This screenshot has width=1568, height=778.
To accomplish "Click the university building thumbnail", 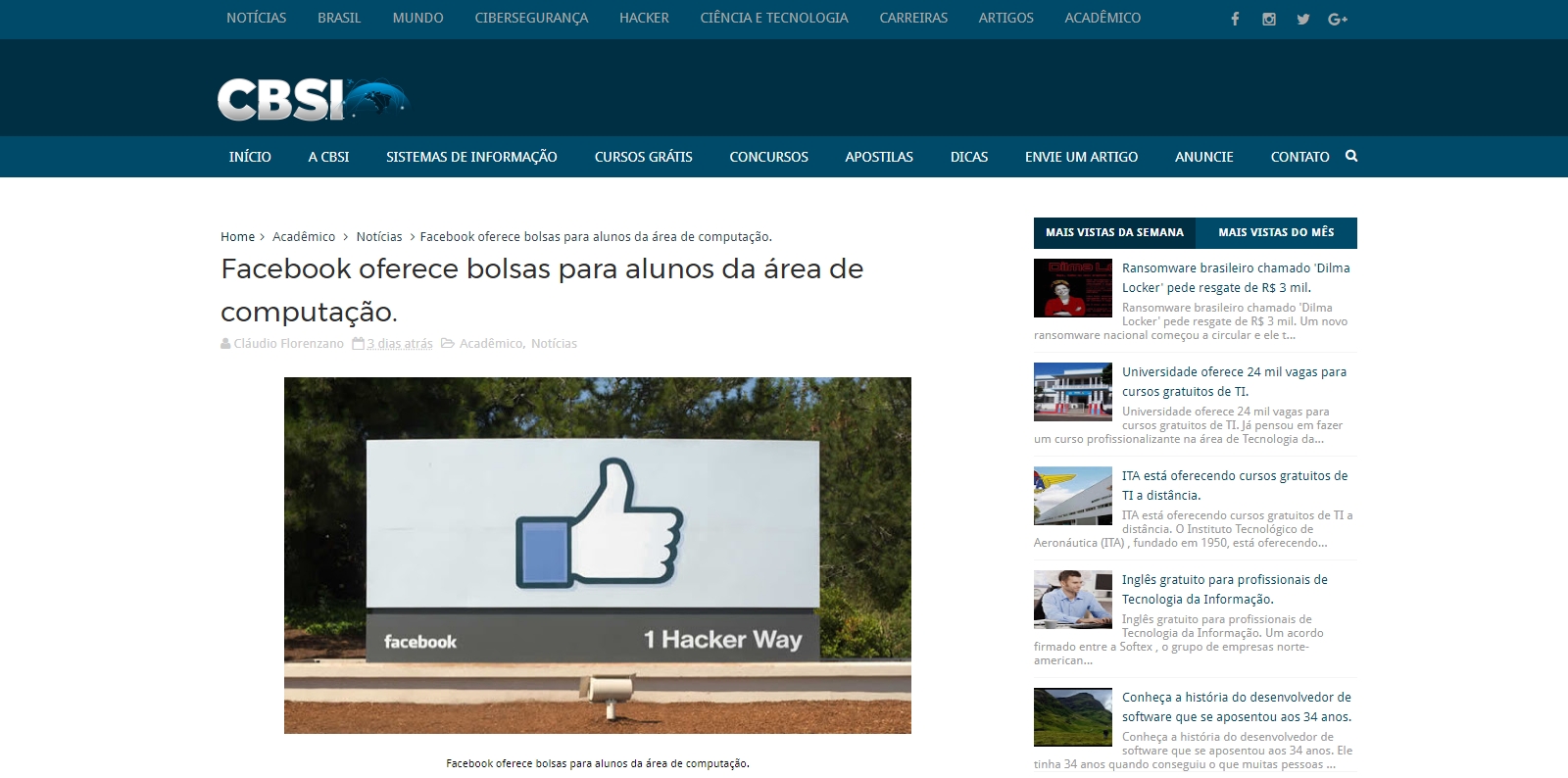I will (1073, 392).
